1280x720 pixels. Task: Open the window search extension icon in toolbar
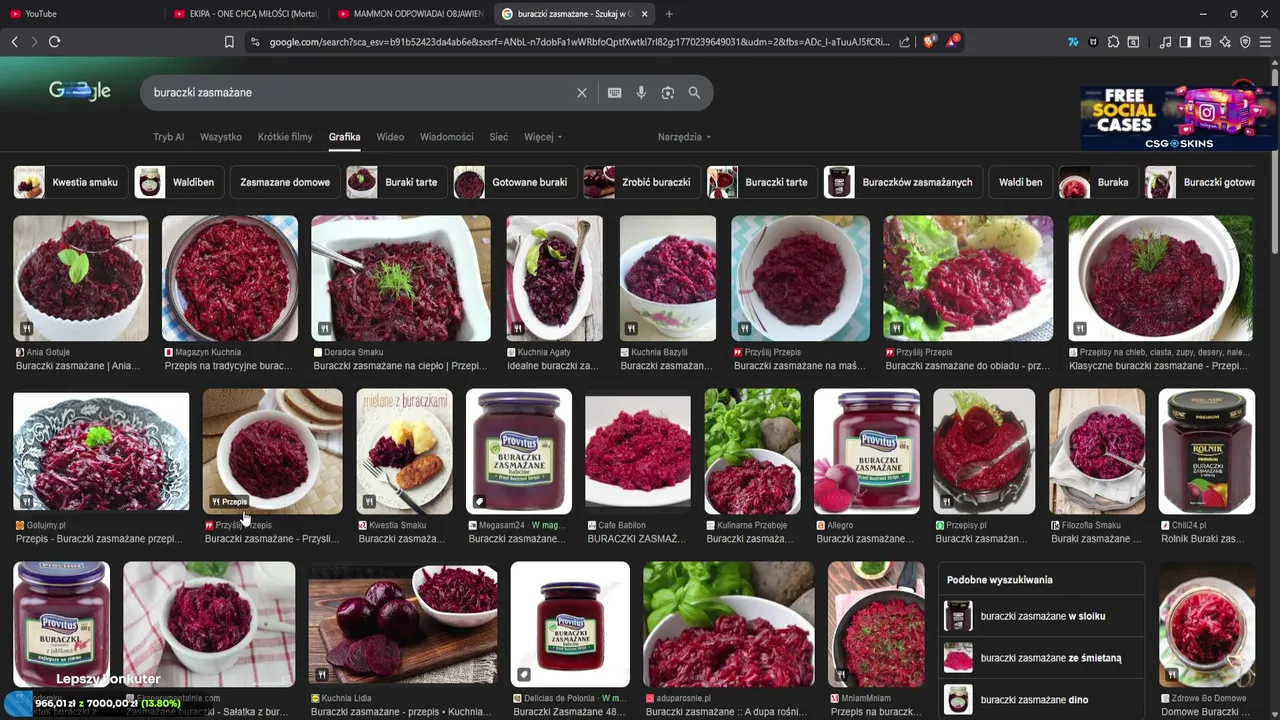point(1133,42)
